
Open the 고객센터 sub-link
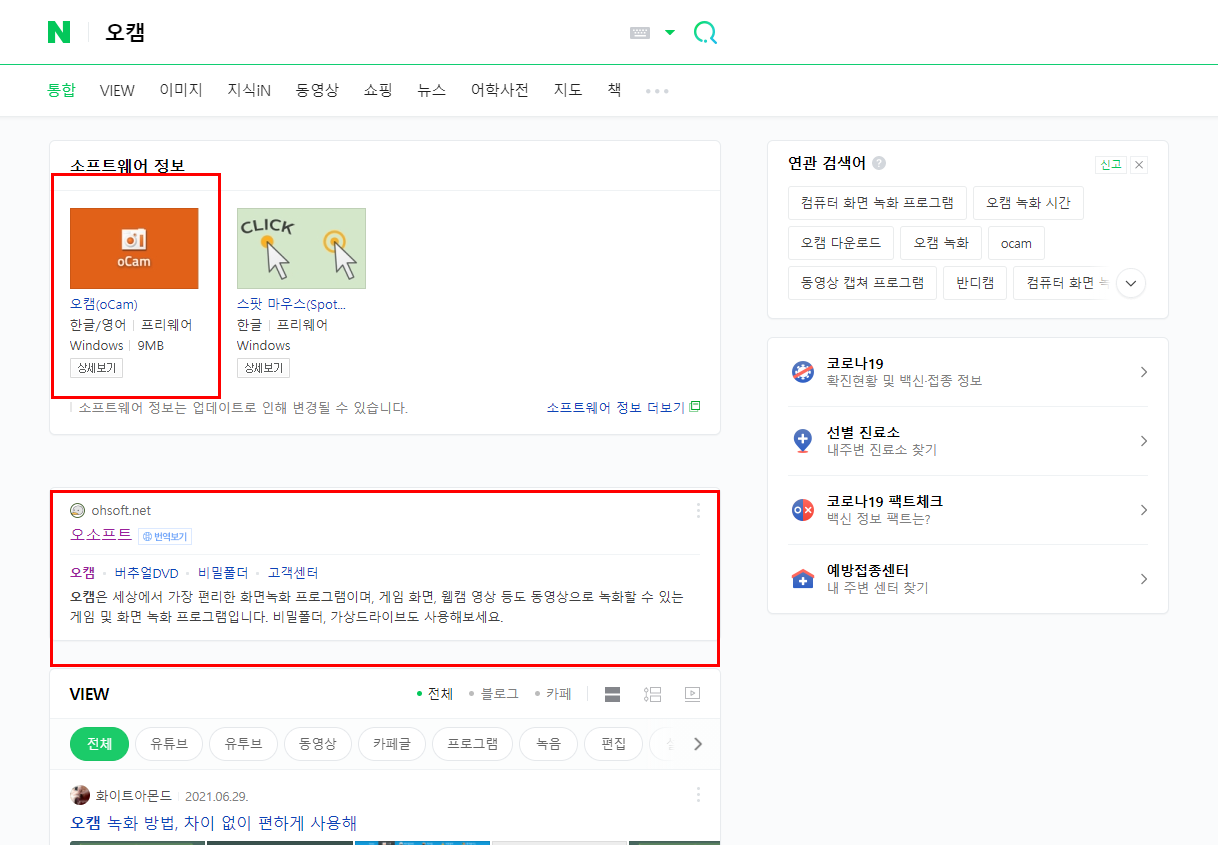pyautogui.click(x=293, y=573)
